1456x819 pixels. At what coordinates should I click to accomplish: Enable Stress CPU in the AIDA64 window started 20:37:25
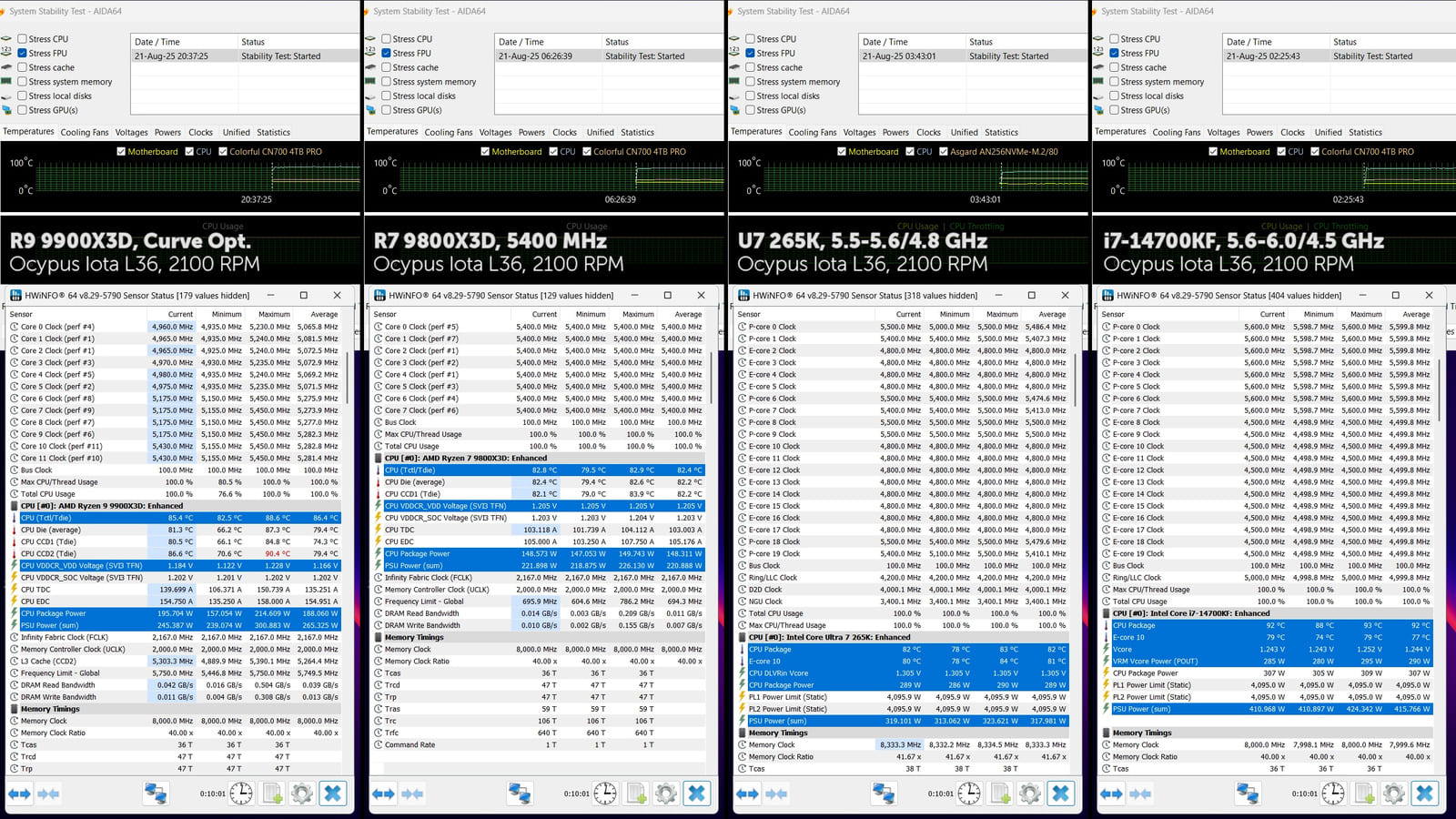point(22,39)
